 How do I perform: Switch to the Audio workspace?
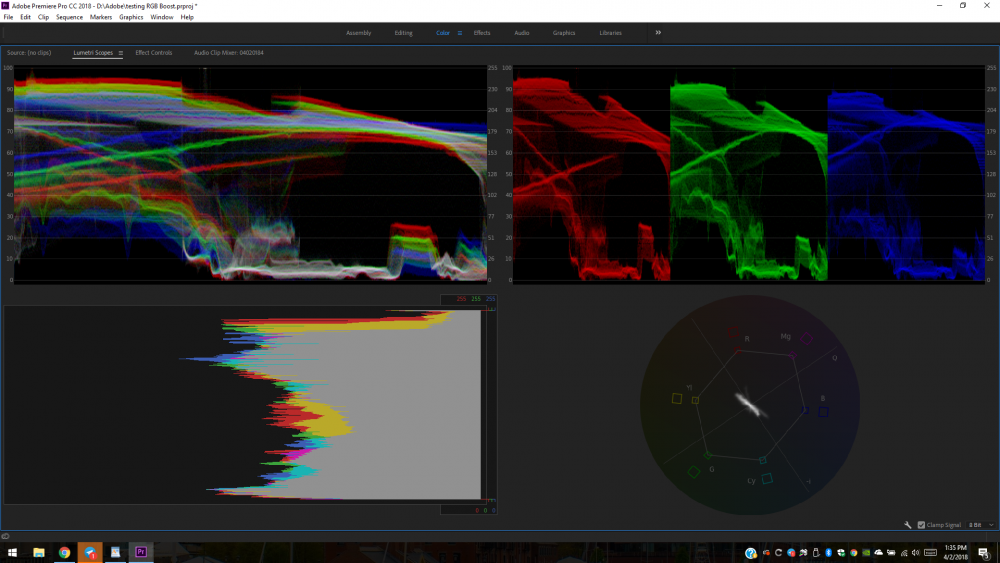pyautogui.click(x=522, y=33)
